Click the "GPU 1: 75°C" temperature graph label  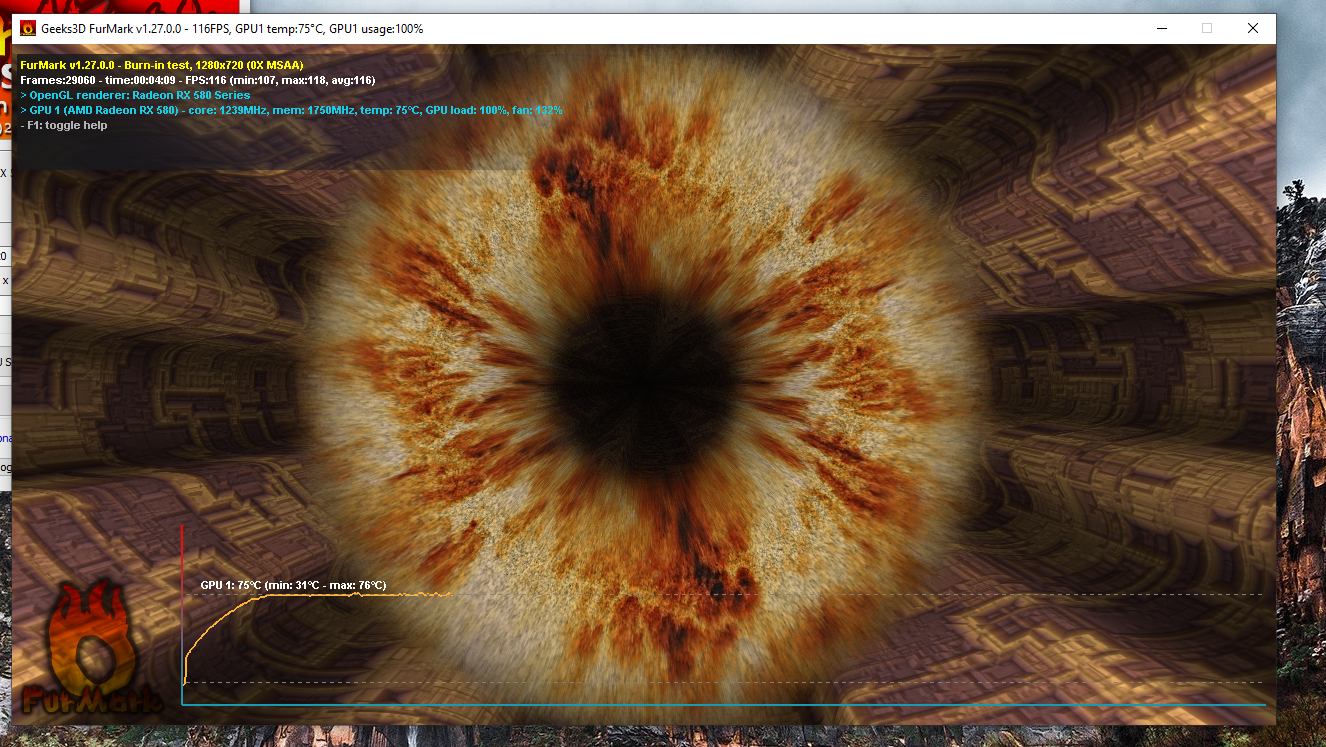click(293, 585)
